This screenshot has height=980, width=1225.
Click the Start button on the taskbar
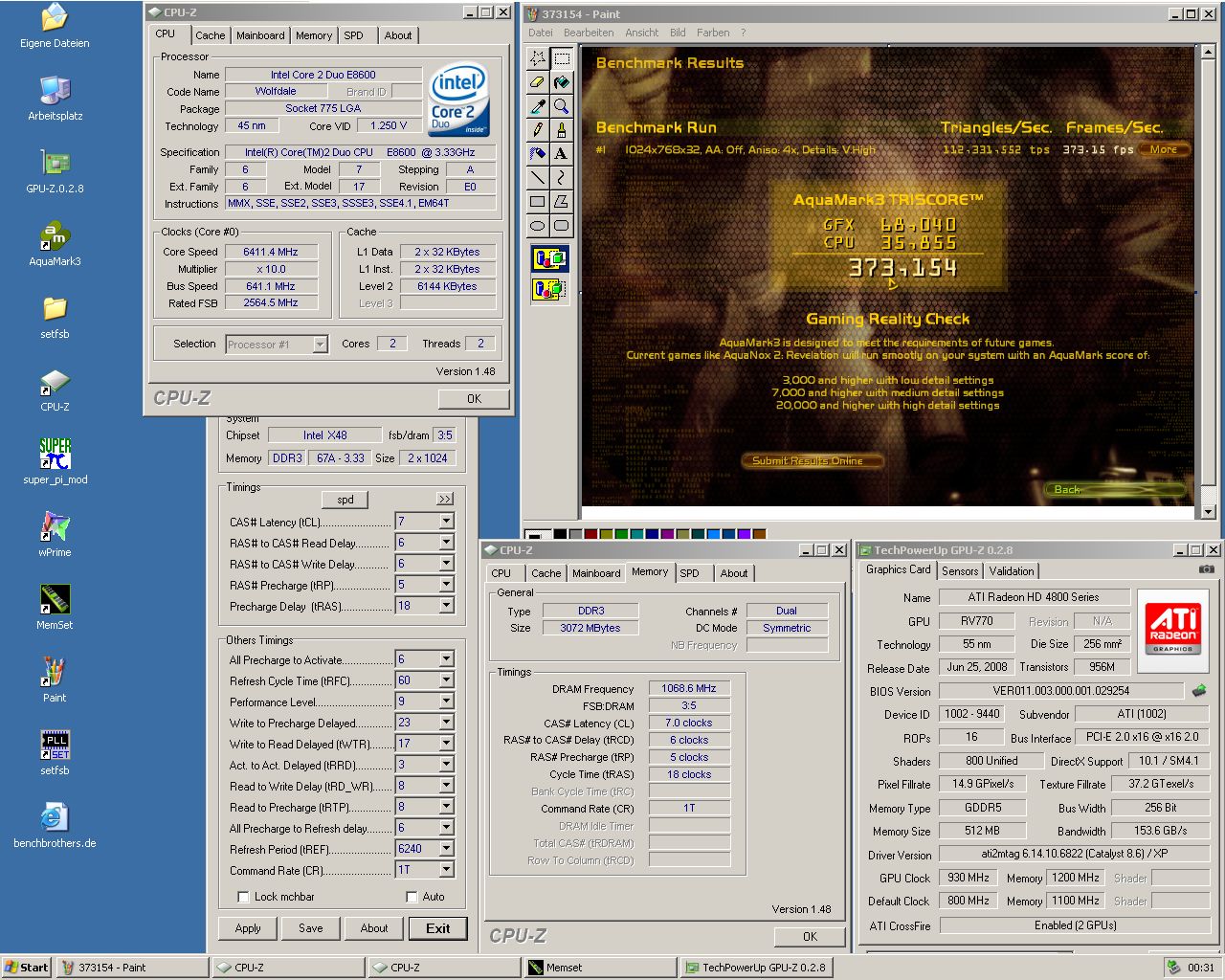coord(27,968)
